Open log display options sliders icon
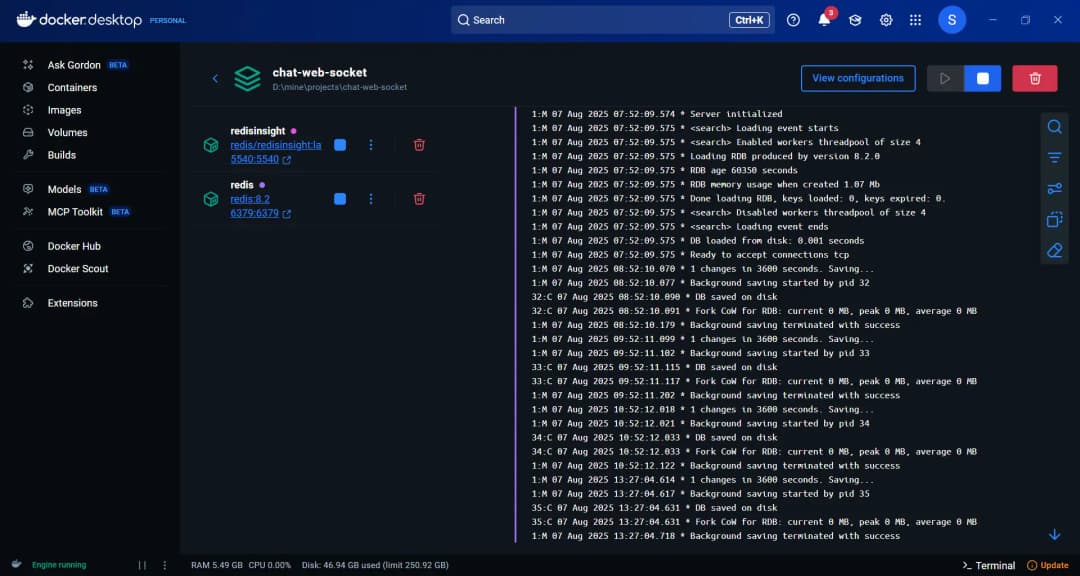The height and width of the screenshot is (576, 1080). (1055, 189)
